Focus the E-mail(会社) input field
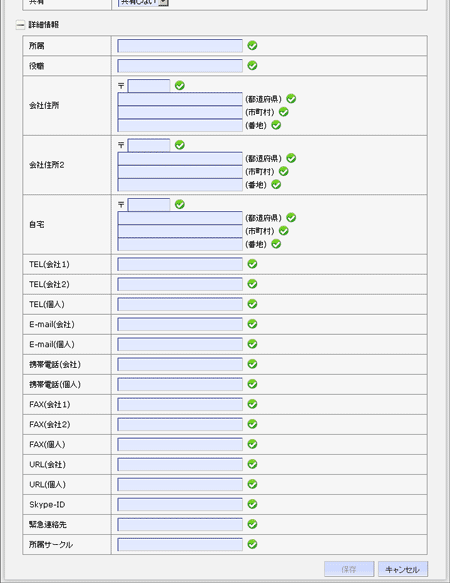This screenshot has width=450, height=583. point(180,324)
